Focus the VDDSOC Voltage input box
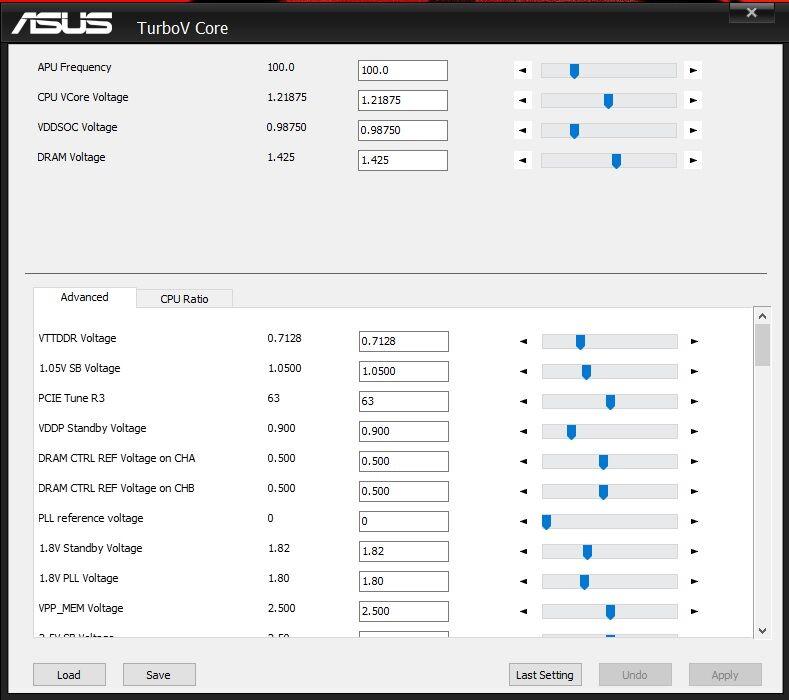The width and height of the screenshot is (789, 700). (x=403, y=130)
